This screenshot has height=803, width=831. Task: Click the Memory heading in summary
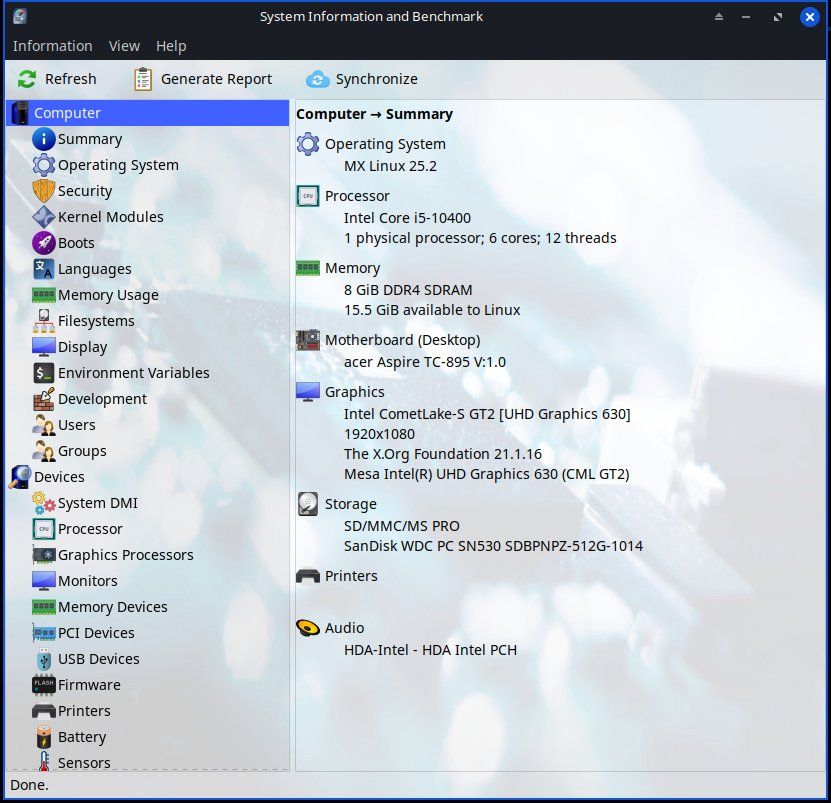pyautogui.click(x=352, y=268)
